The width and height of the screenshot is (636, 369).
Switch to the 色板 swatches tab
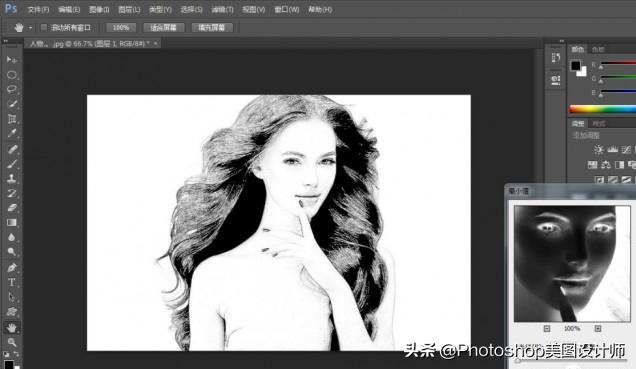(x=598, y=49)
